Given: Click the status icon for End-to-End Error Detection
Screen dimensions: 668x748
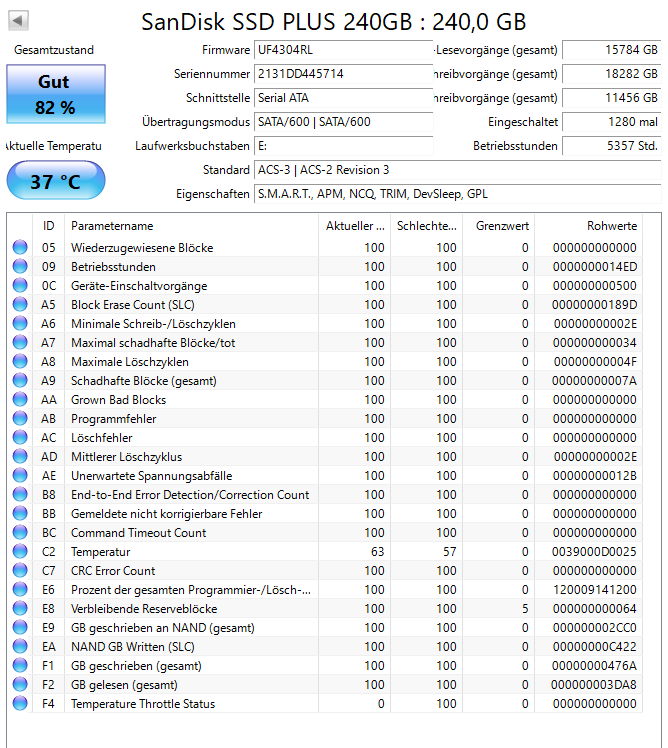Looking at the screenshot, I should [20, 494].
